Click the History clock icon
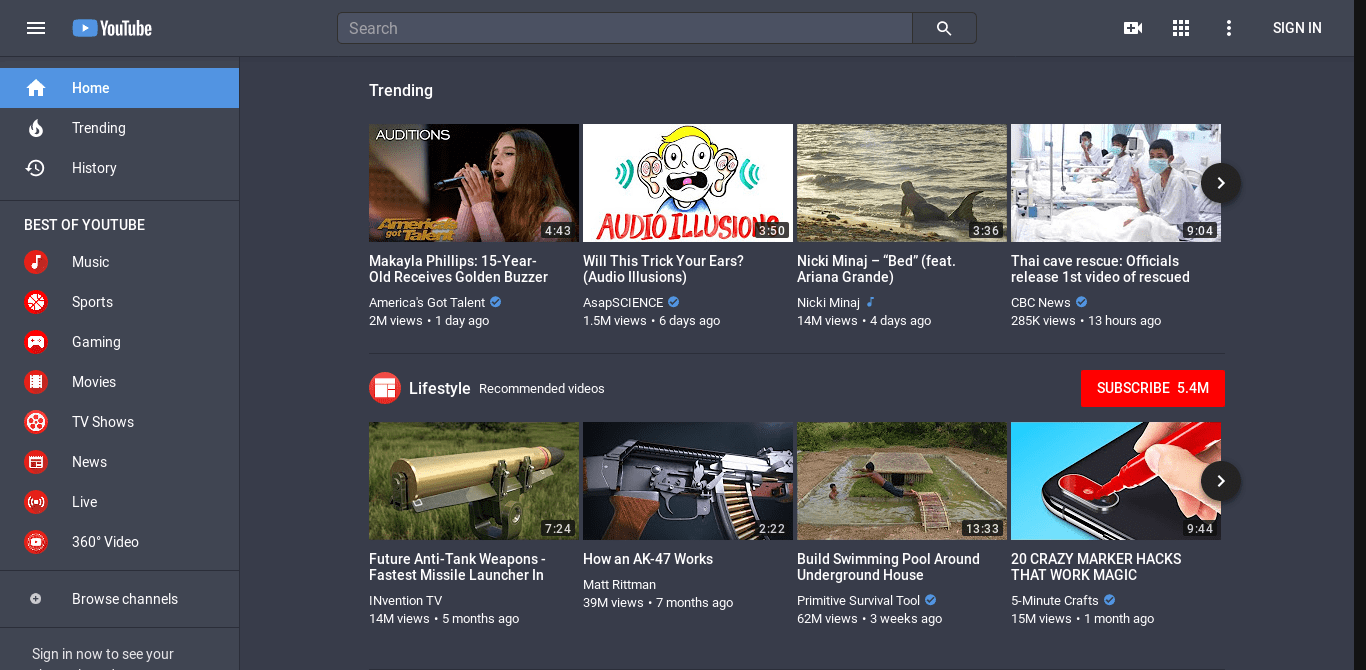Image resolution: width=1366 pixels, height=670 pixels. 36,168
